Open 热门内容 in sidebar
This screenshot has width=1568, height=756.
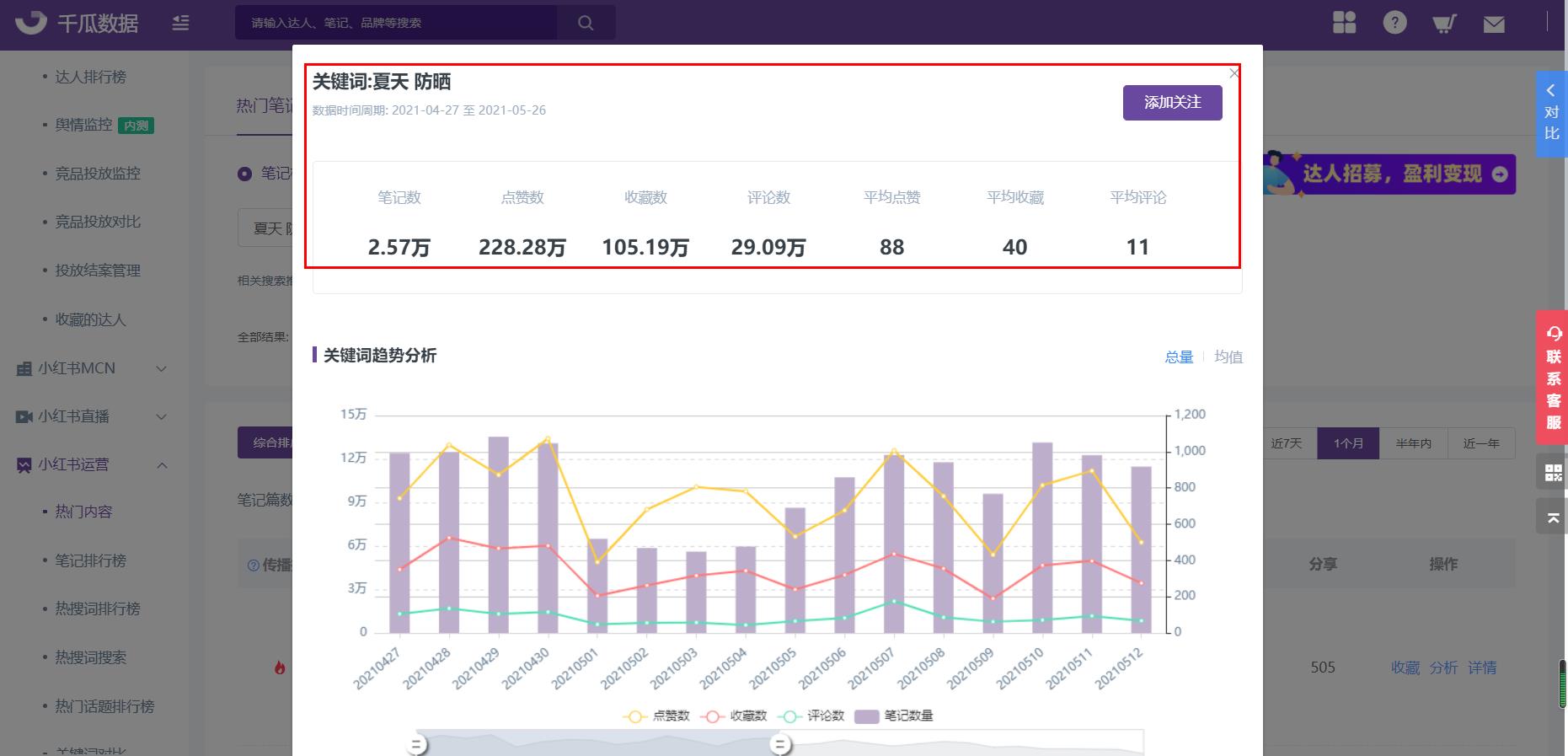83,512
